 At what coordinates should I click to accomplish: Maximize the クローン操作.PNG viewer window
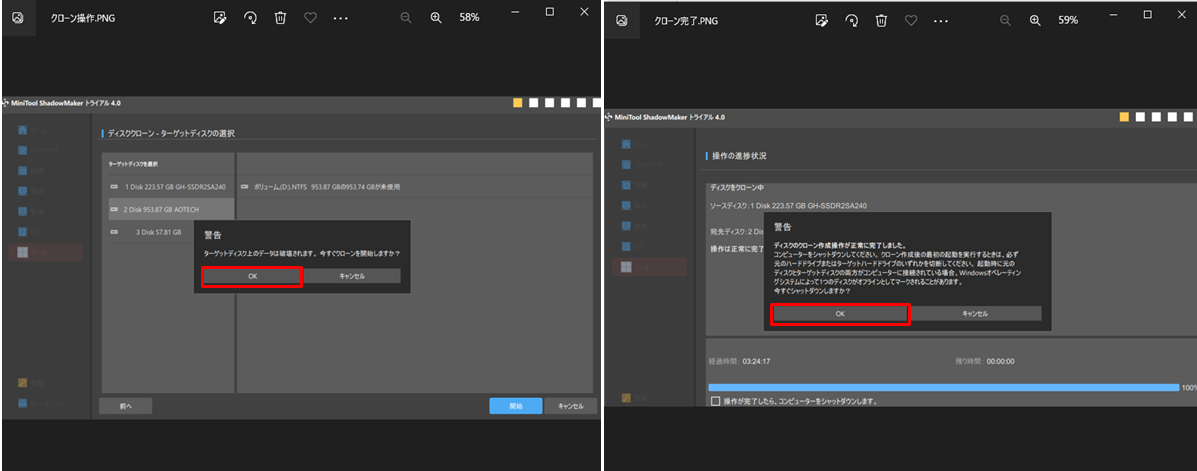coord(550,11)
